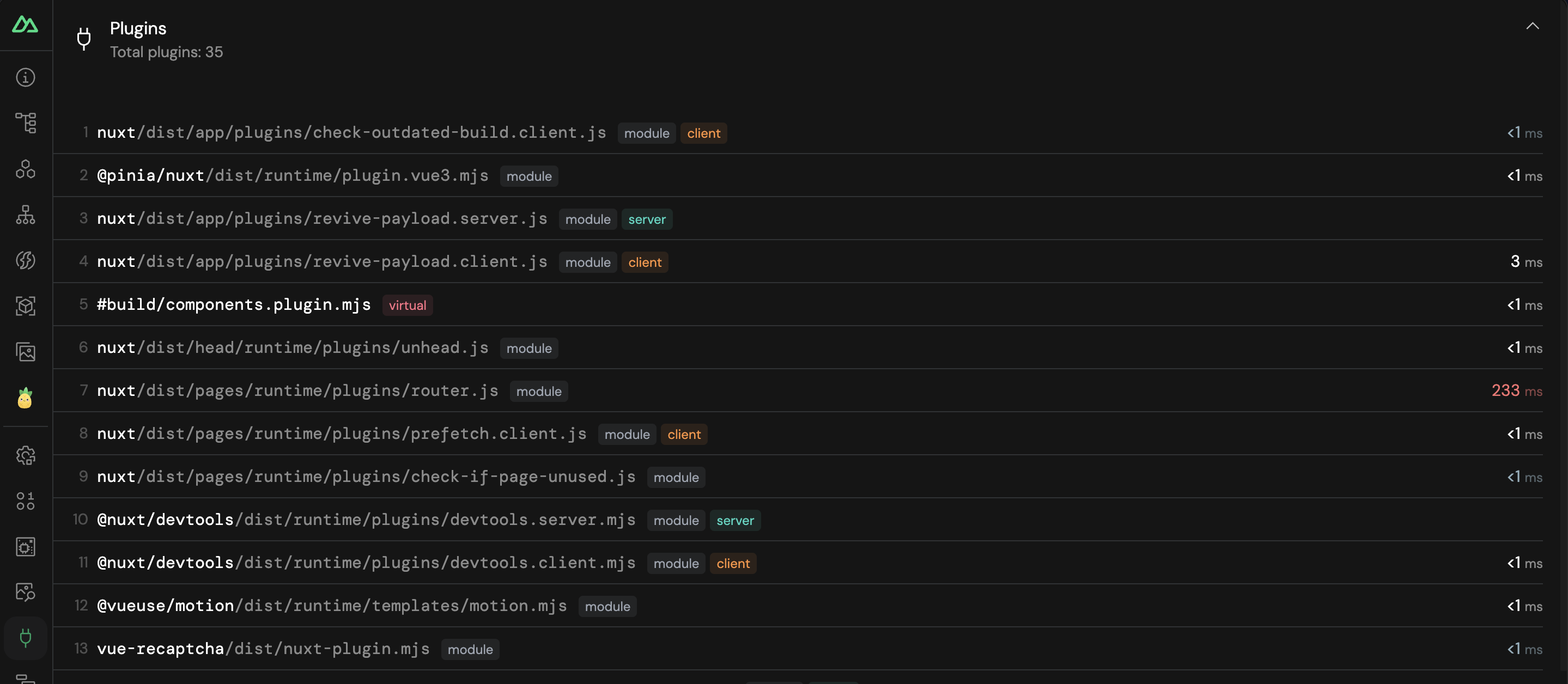The width and height of the screenshot is (1568, 684).
Task: Click the module badge on unhead.js row
Action: [x=529, y=349]
